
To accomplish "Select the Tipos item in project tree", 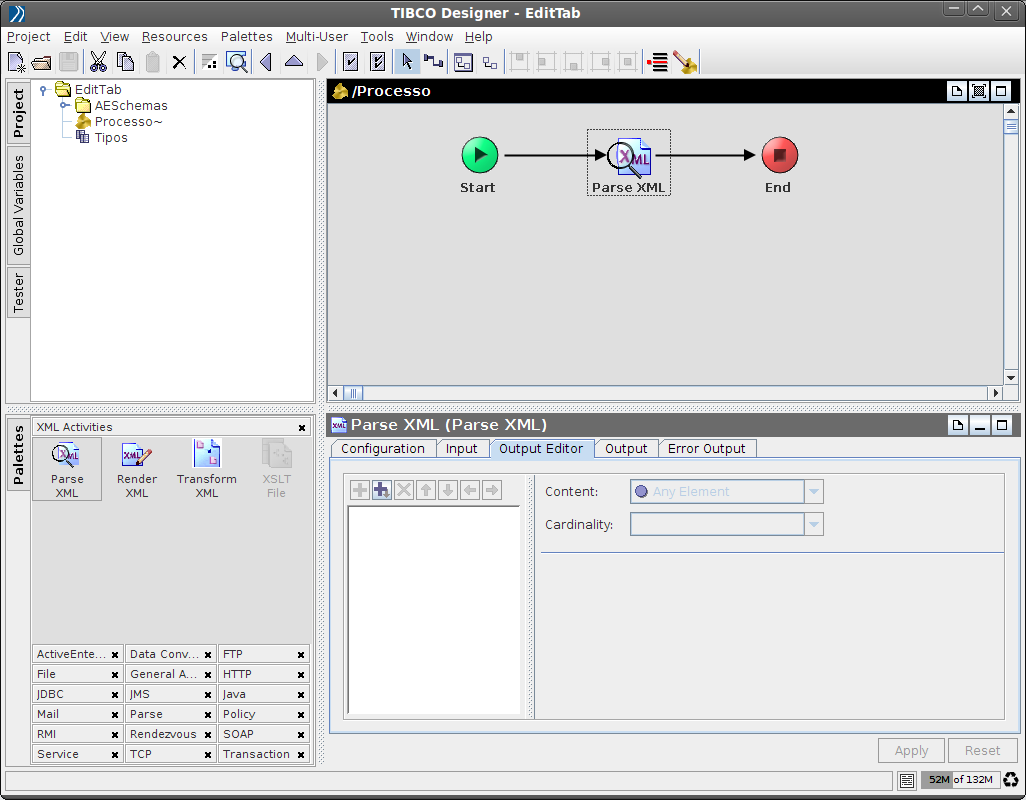I will pyautogui.click(x=112, y=137).
